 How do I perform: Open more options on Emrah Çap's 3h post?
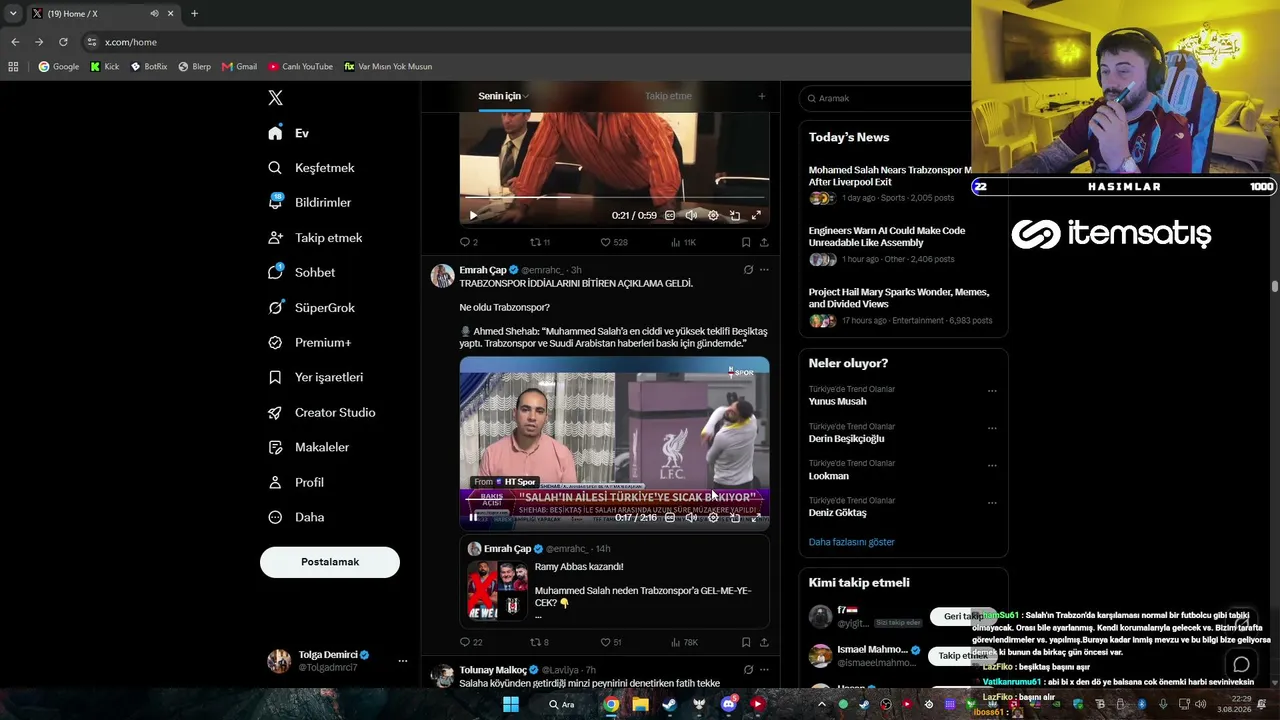point(764,270)
